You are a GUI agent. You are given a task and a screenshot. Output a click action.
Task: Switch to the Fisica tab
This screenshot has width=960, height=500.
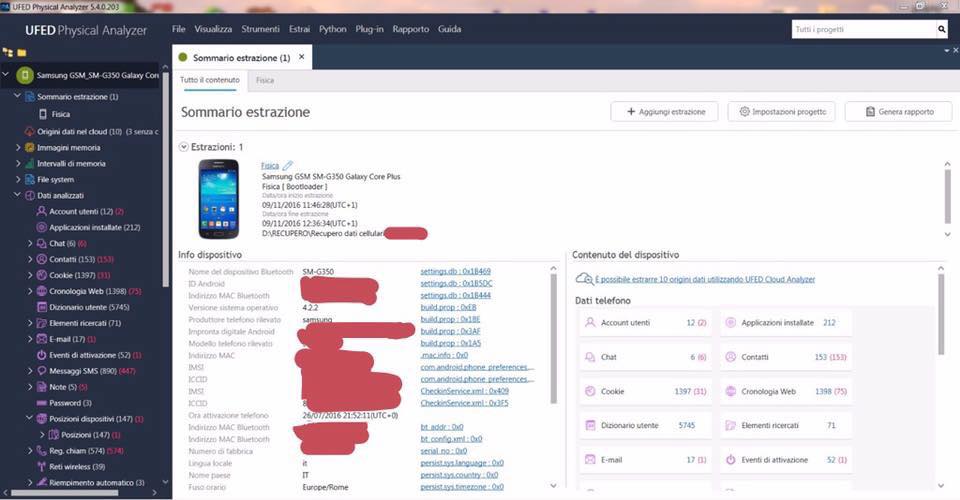click(264, 80)
